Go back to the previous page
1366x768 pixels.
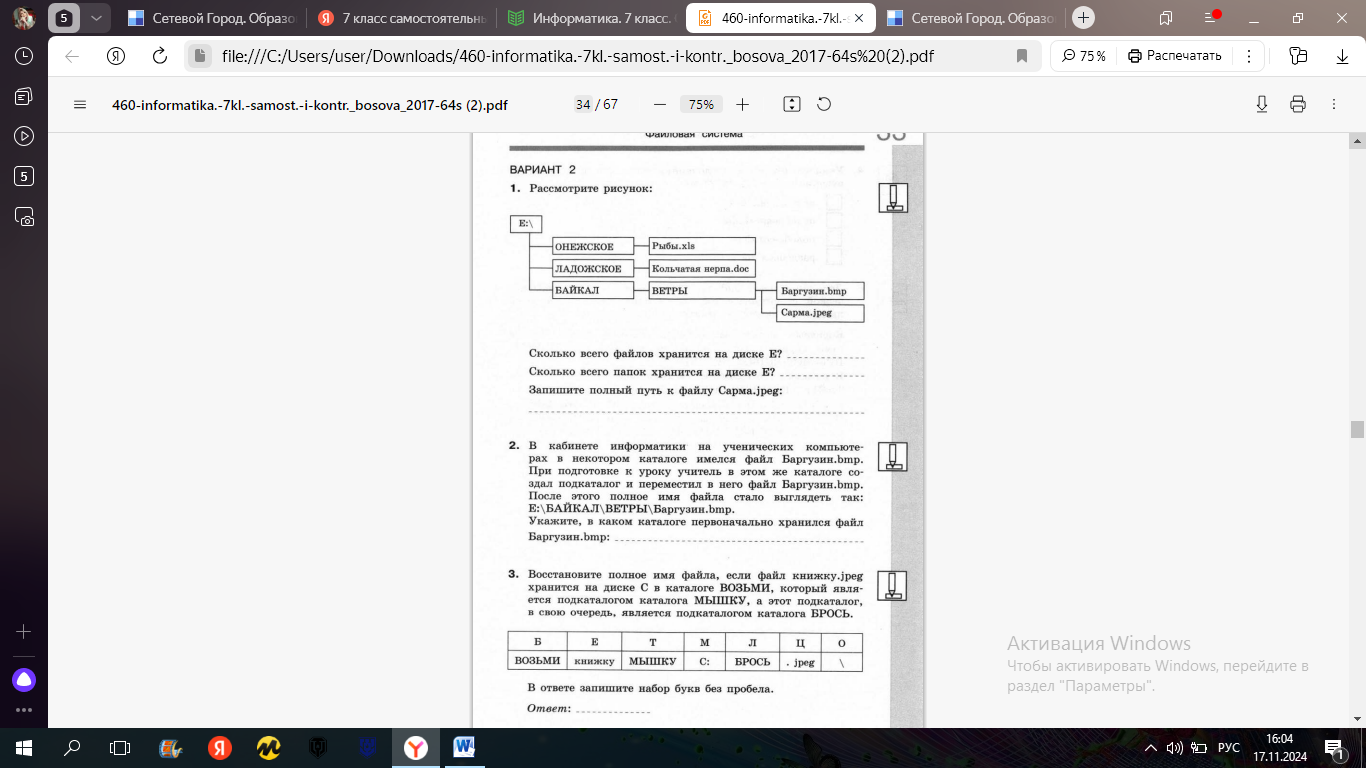pyautogui.click(x=72, y=56)
